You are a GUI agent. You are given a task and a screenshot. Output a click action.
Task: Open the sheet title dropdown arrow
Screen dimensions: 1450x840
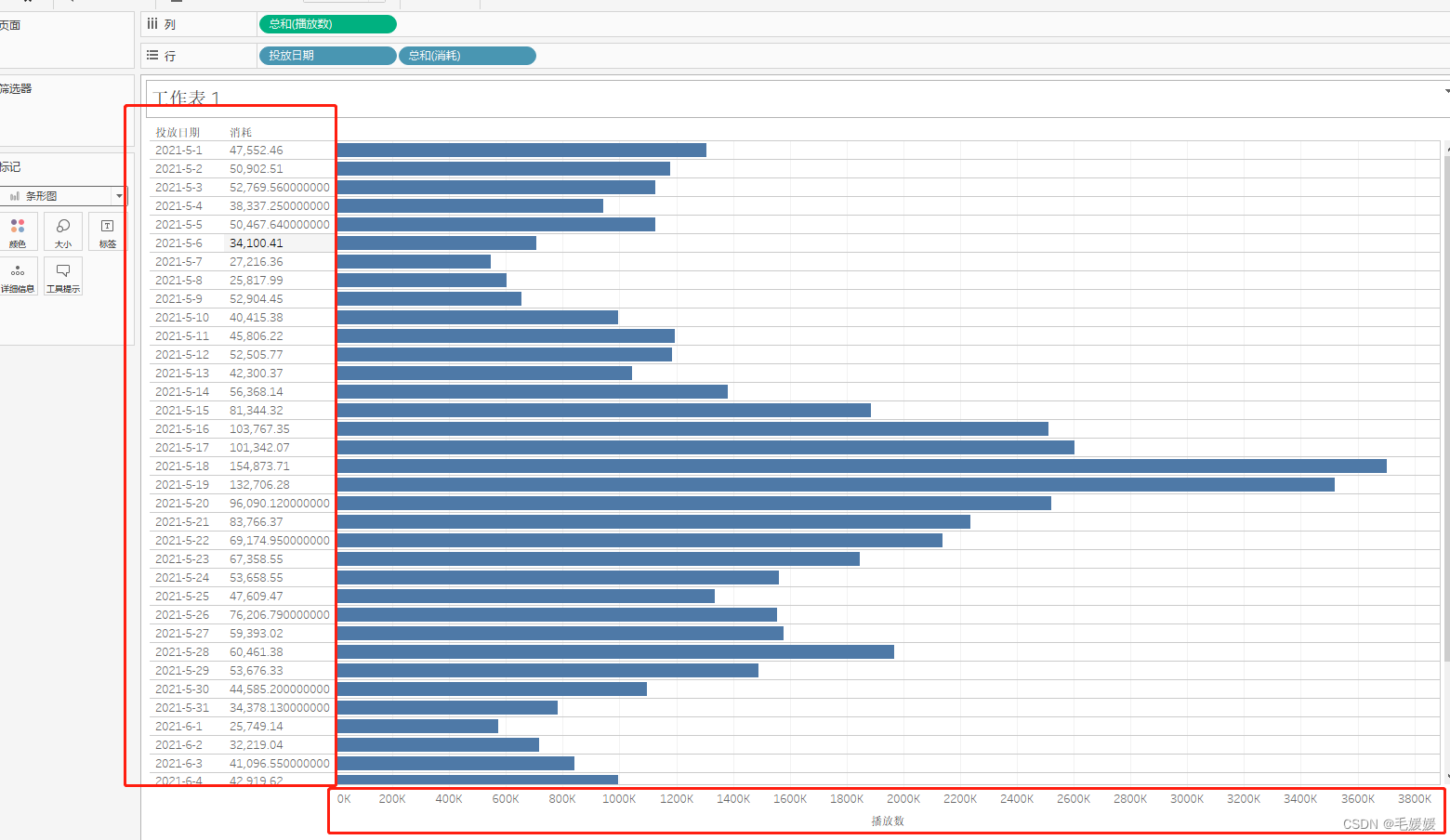1446,91
